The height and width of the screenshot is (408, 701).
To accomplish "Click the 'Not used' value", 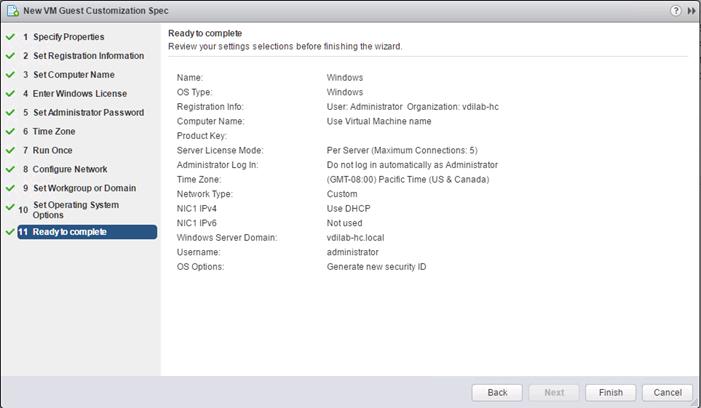I will 344,223.
